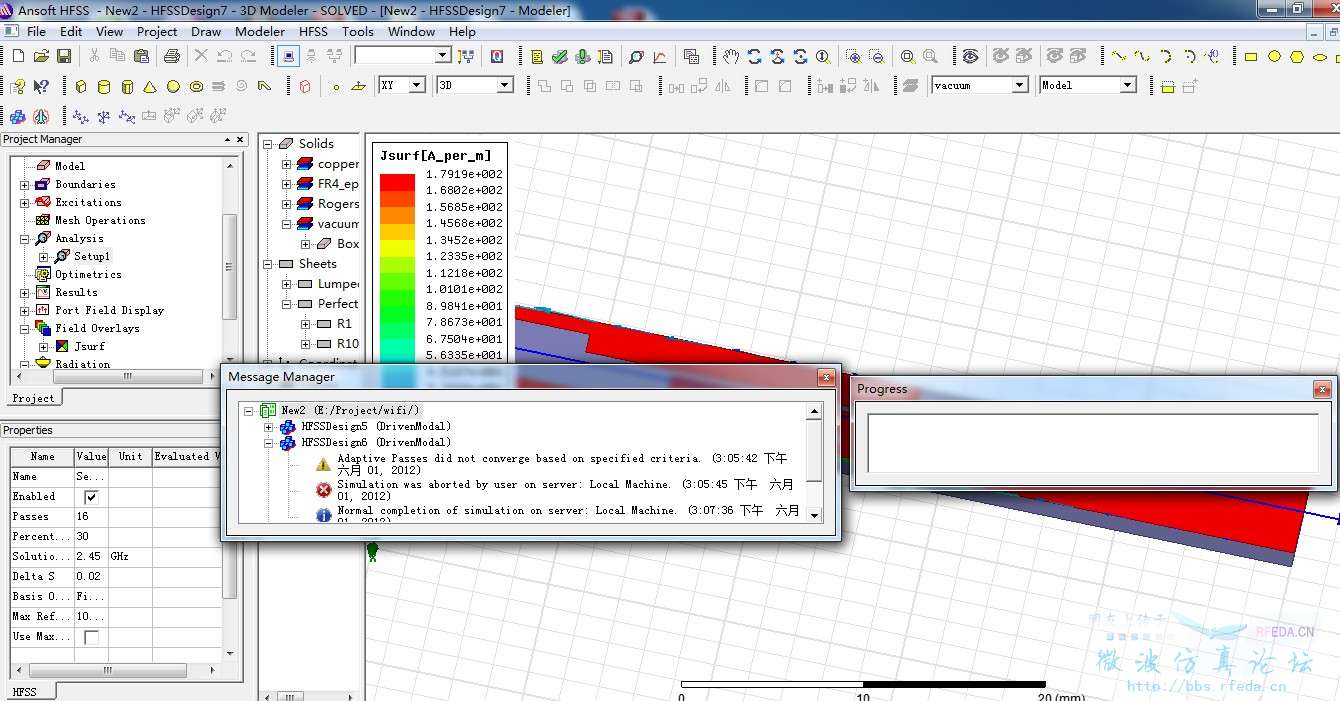The height and width of the screenshot is (701, 1340).
Task: Click the Regular Polygon draw tool
Action: (1297, 56)
